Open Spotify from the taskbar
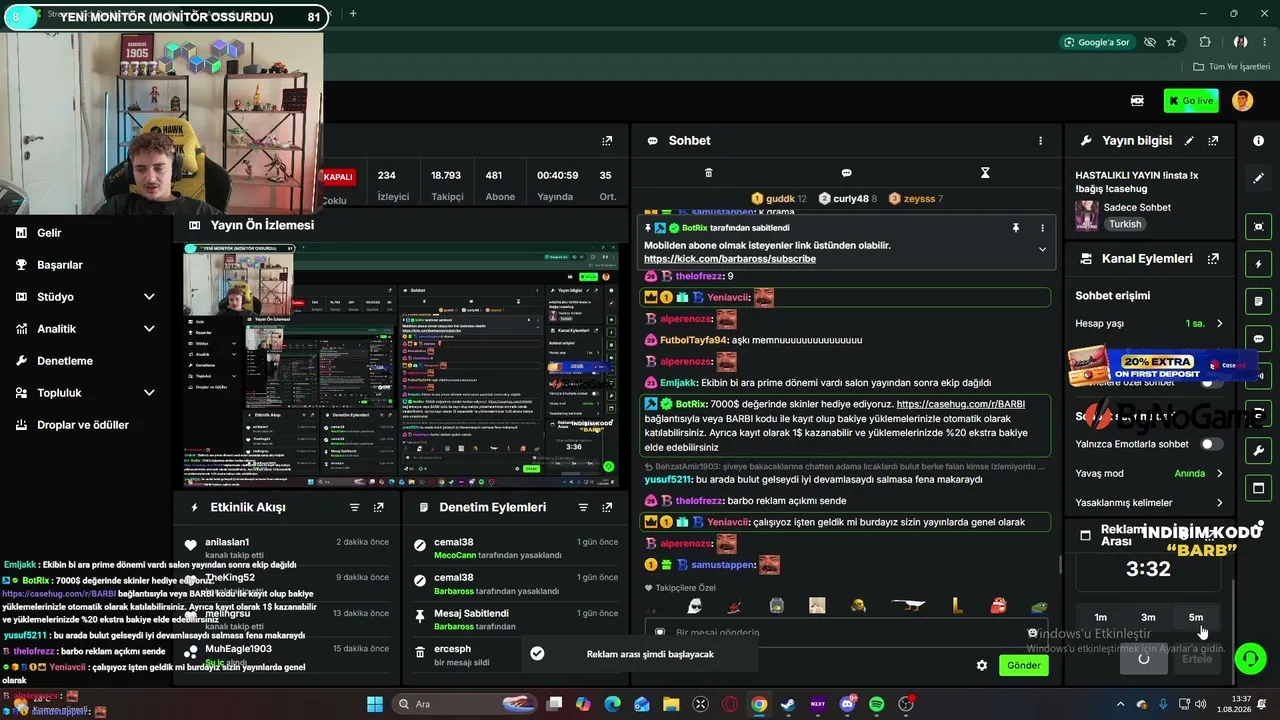 tap(877, 704)
